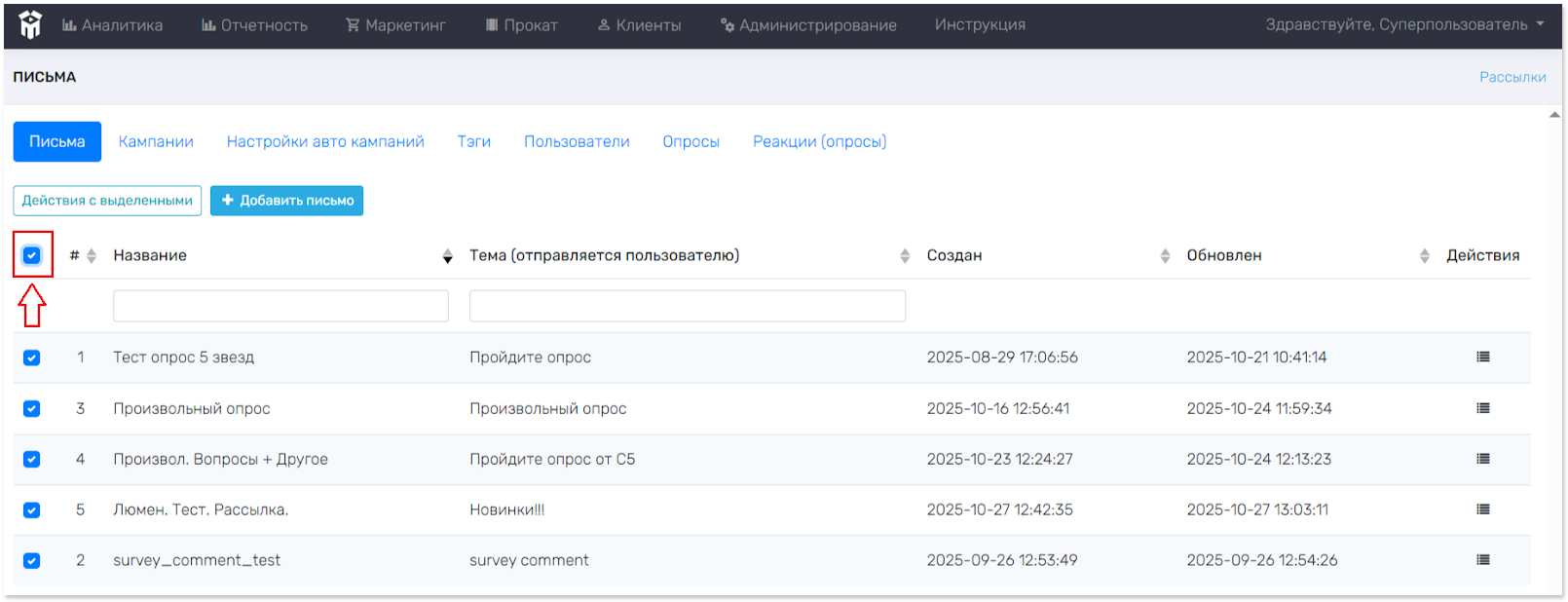
Task: Open actions menu for 'Люмен. Тест. Рассылка.'
Action: [x=1482, y=509]
